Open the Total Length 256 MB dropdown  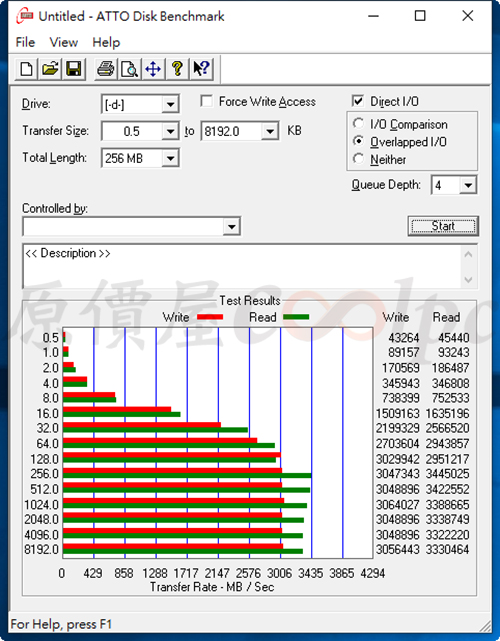pos(170,158)
